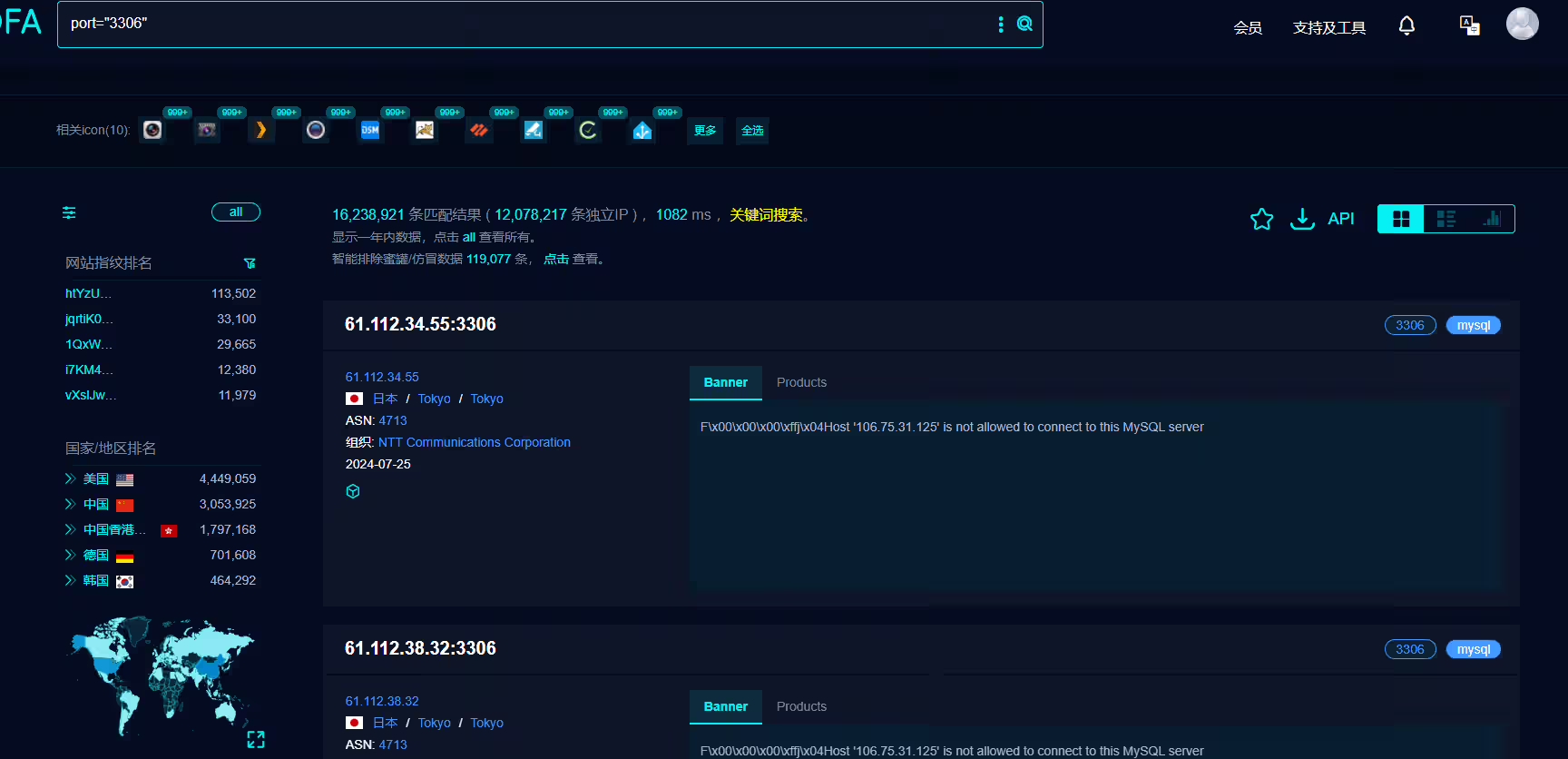Click the search magnifier icon in query bar

1024,24
